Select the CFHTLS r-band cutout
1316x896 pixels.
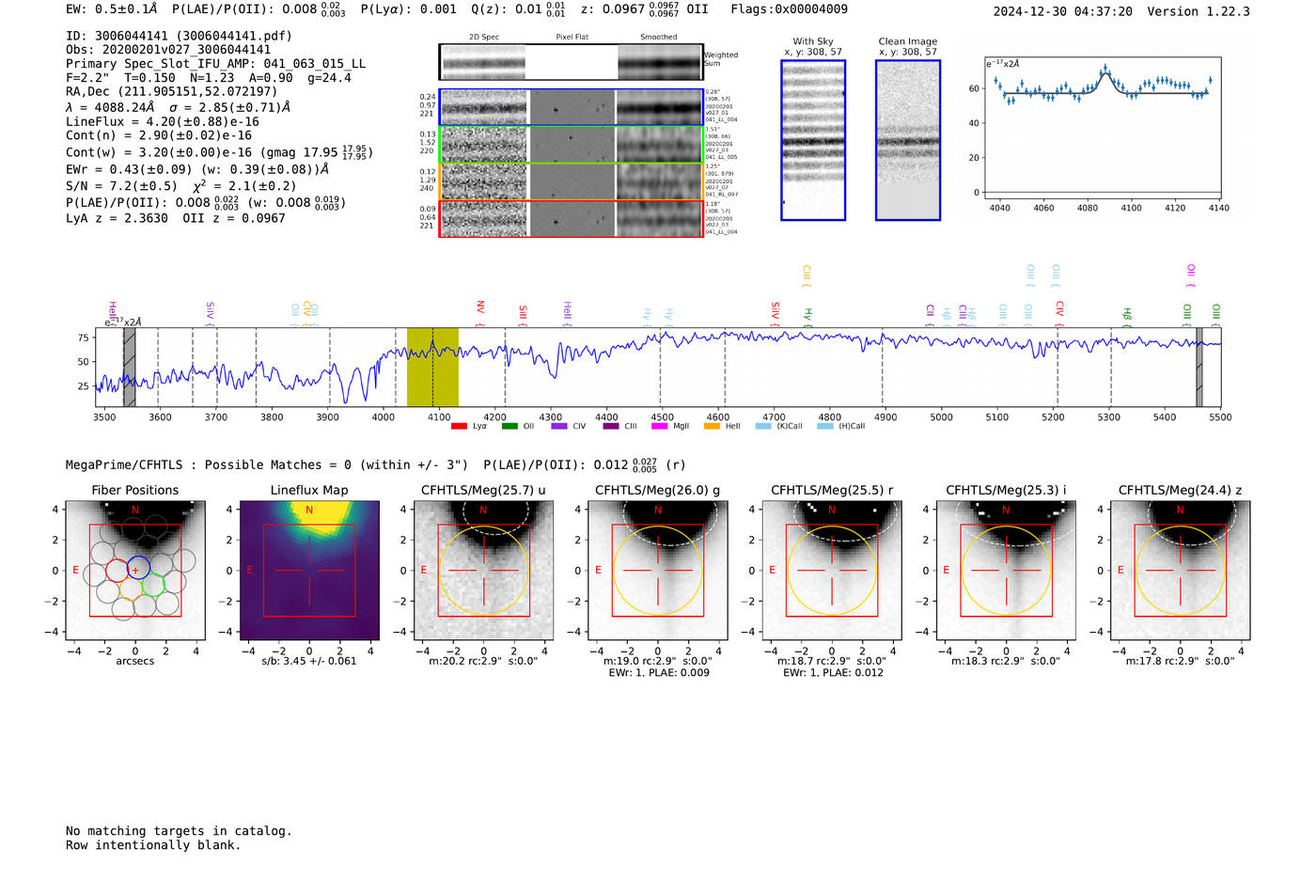832,571
